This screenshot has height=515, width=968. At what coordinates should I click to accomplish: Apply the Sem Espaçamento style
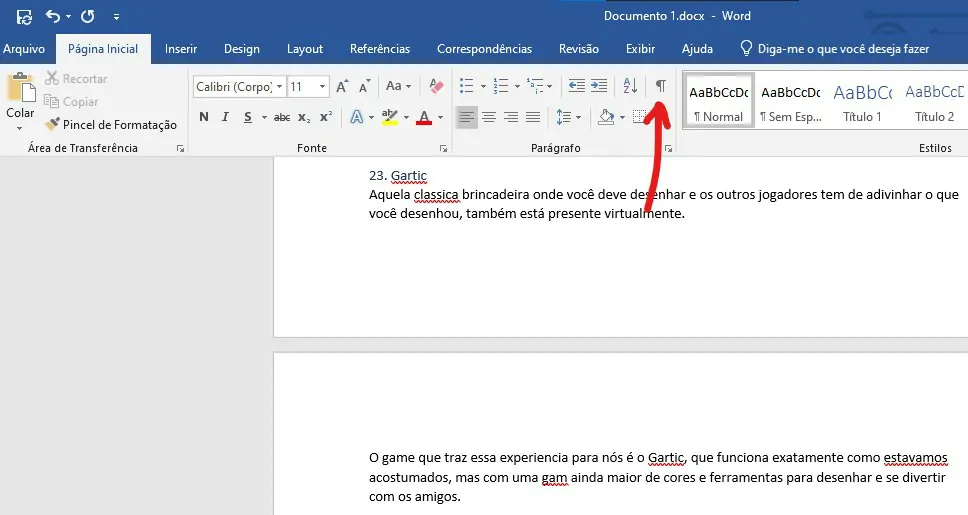[x=791, y=101]
